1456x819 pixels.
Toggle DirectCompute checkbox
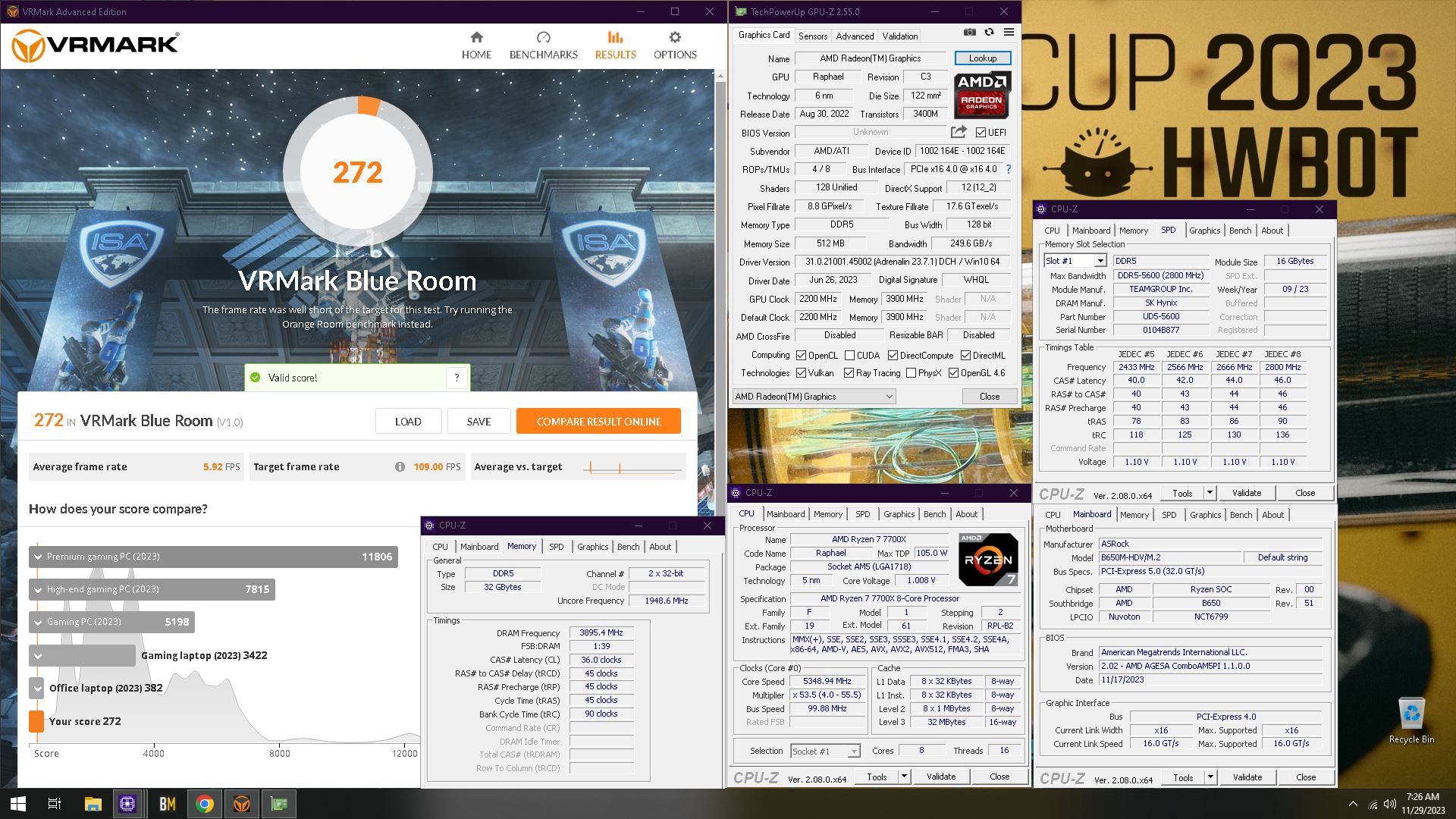coord(893,356)
